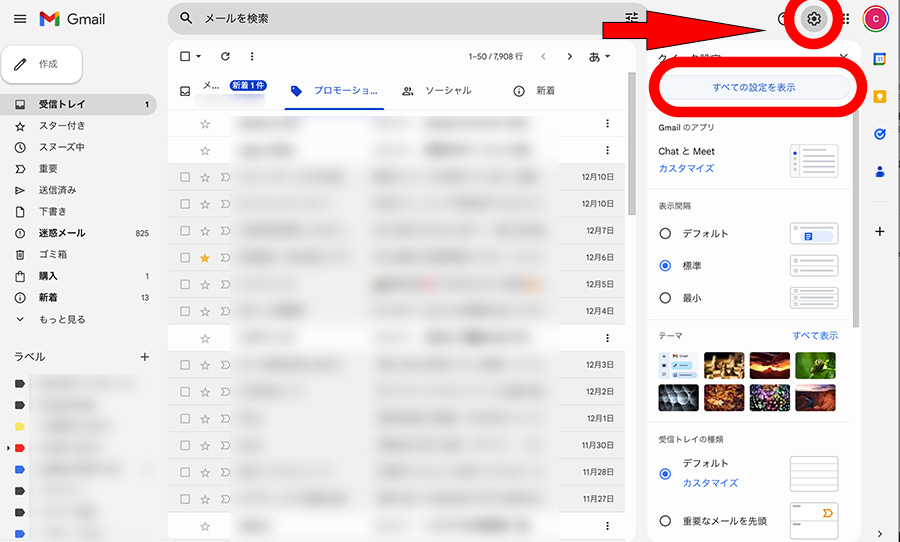Select 重要なメールを先頭 inbox radio
This screenshot has width=900, height=542.
coord(665,521)
